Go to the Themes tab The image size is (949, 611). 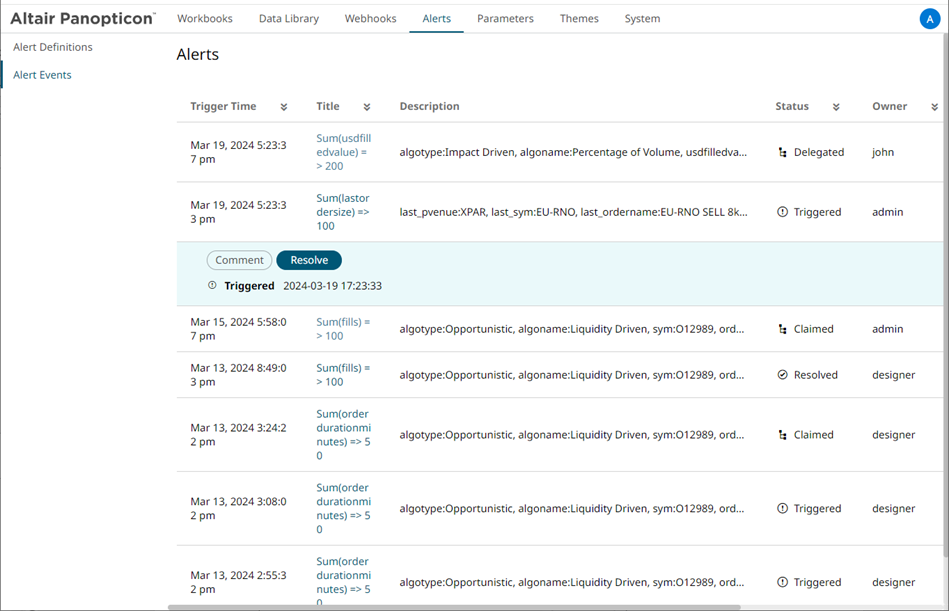[x=579, y=19]
